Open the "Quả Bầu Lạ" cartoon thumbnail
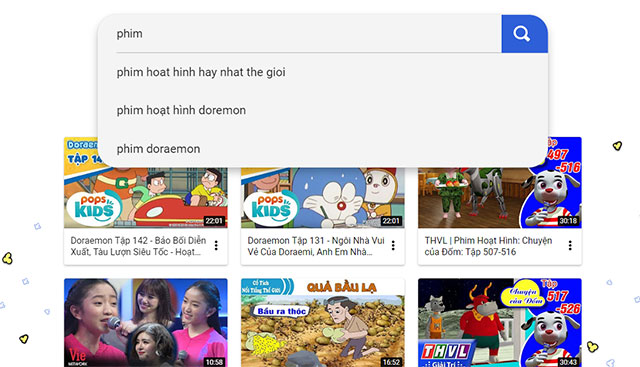Image resolution: width=640 pixels, height=367 pixels. [322, 323]
